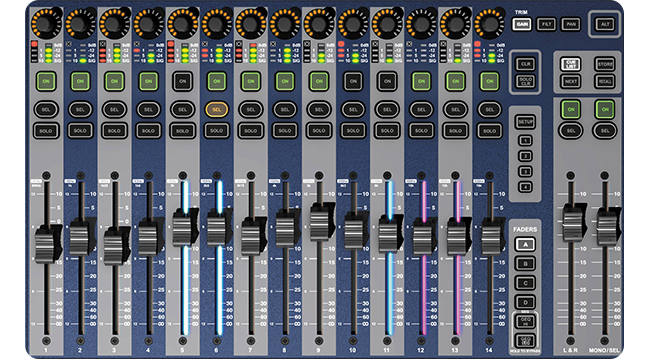This screenshot has height=360, width=650.
Task: Tap the SOLO button on channel 3
Action: tap(114, 131)
